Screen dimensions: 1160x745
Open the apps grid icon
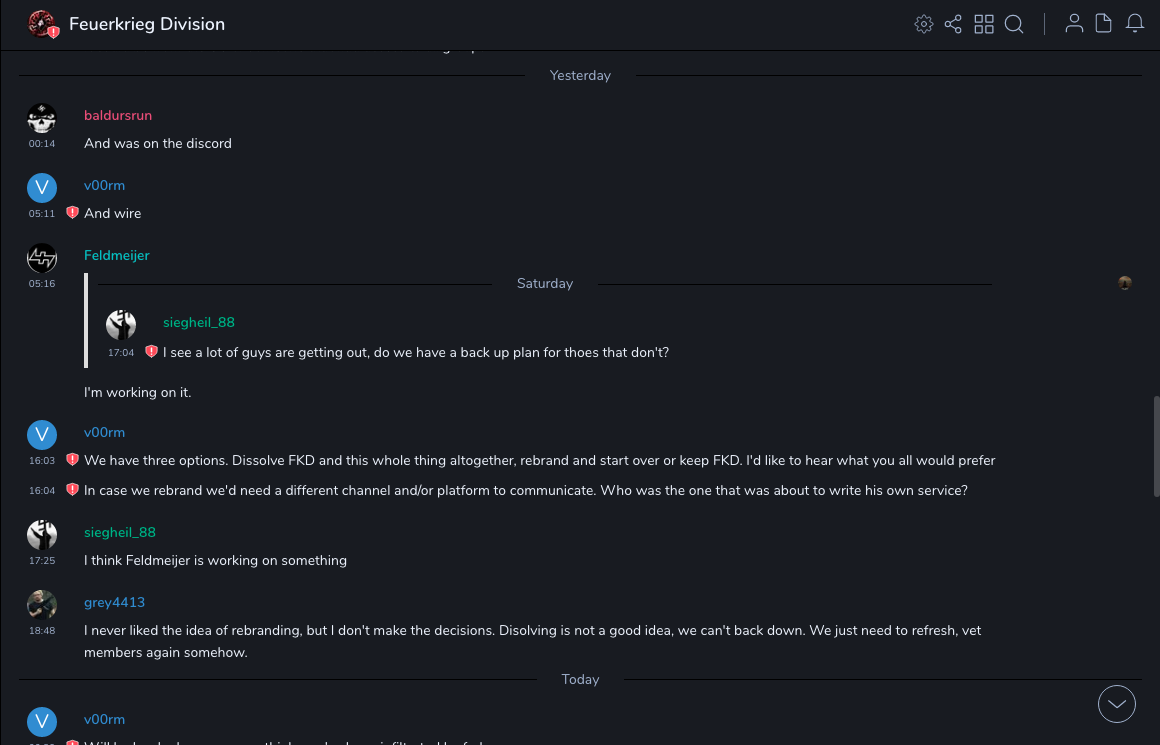pos(984,24)
